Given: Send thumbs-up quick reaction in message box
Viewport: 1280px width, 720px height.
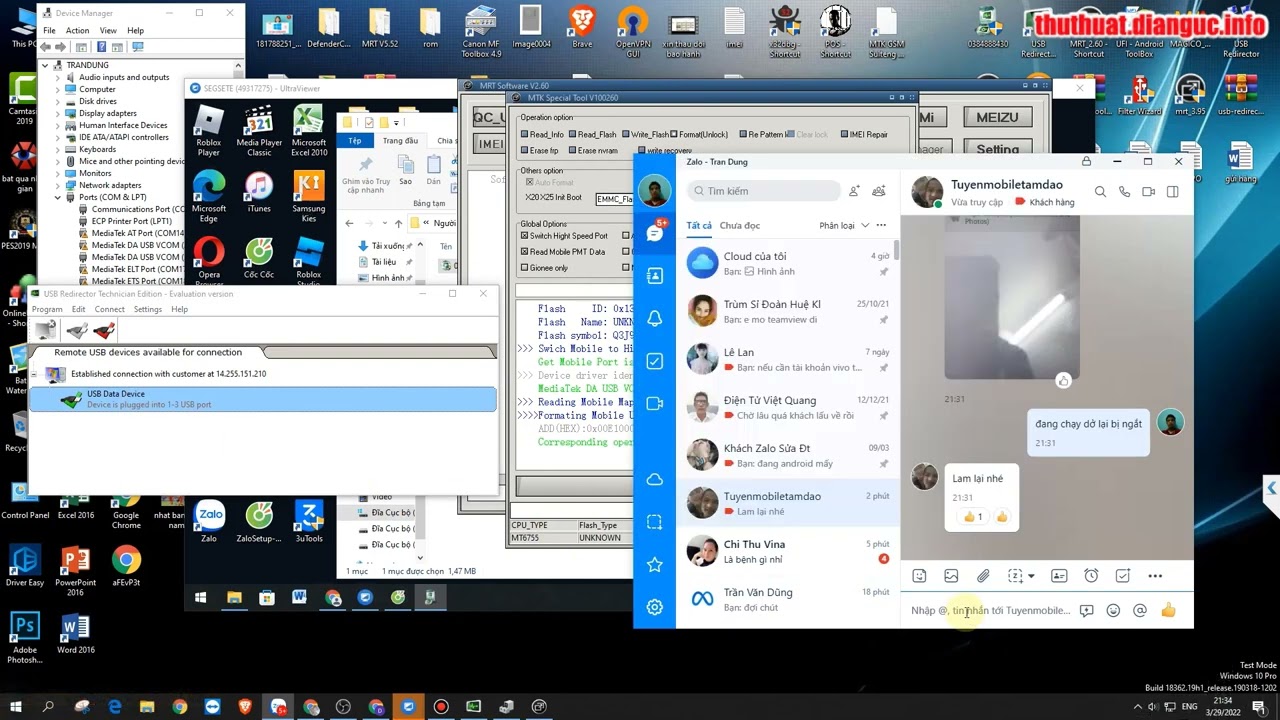Looking at the screenshot, I should point(1168,611).
